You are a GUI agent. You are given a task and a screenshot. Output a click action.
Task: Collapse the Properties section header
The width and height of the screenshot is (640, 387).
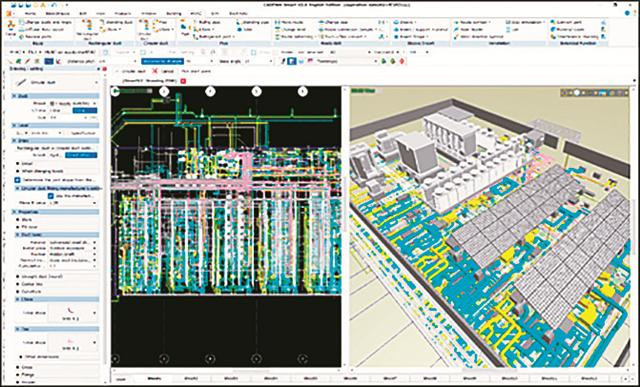coord(55,212)
